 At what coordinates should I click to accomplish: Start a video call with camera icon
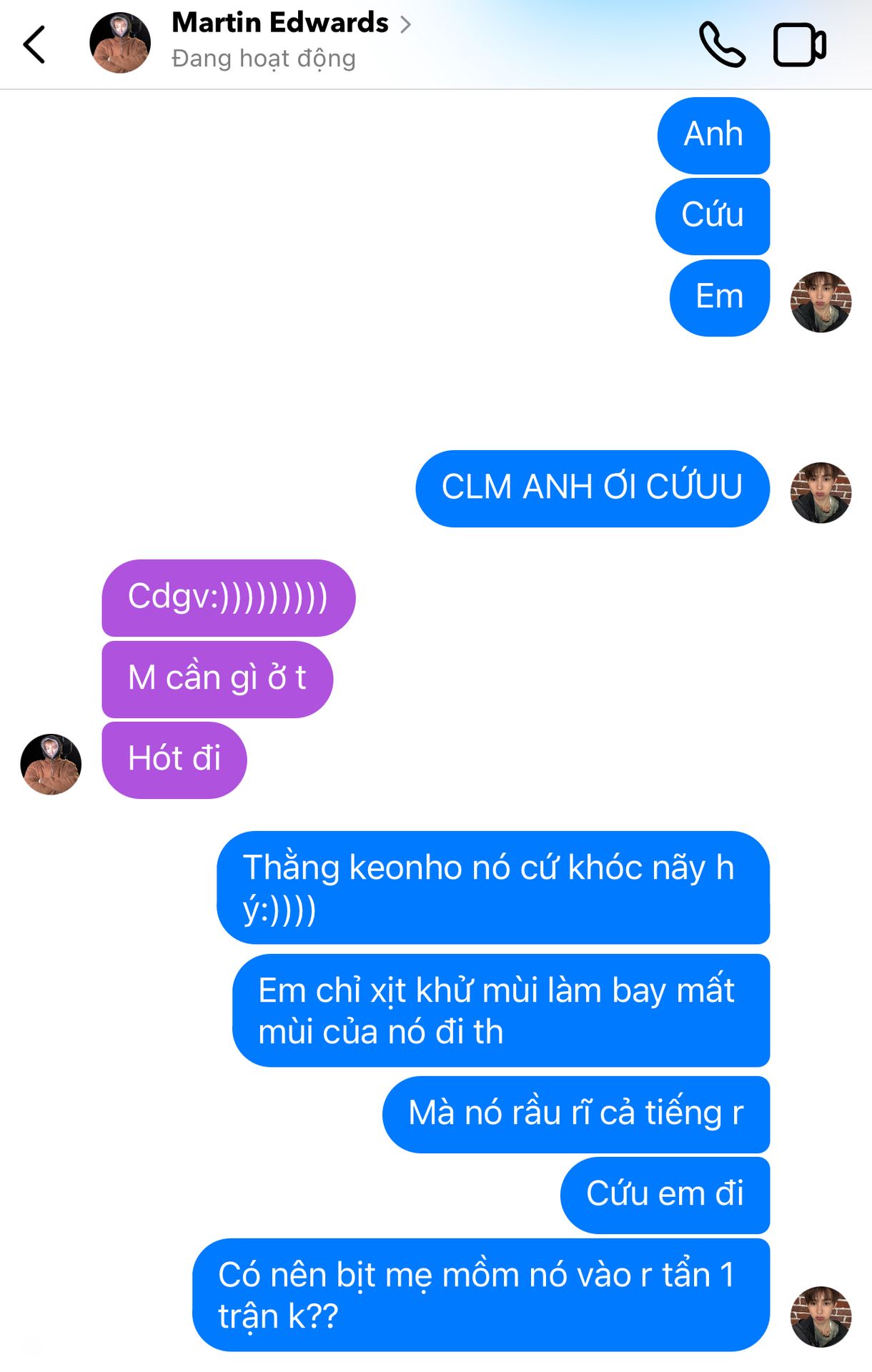click(800, 44)
